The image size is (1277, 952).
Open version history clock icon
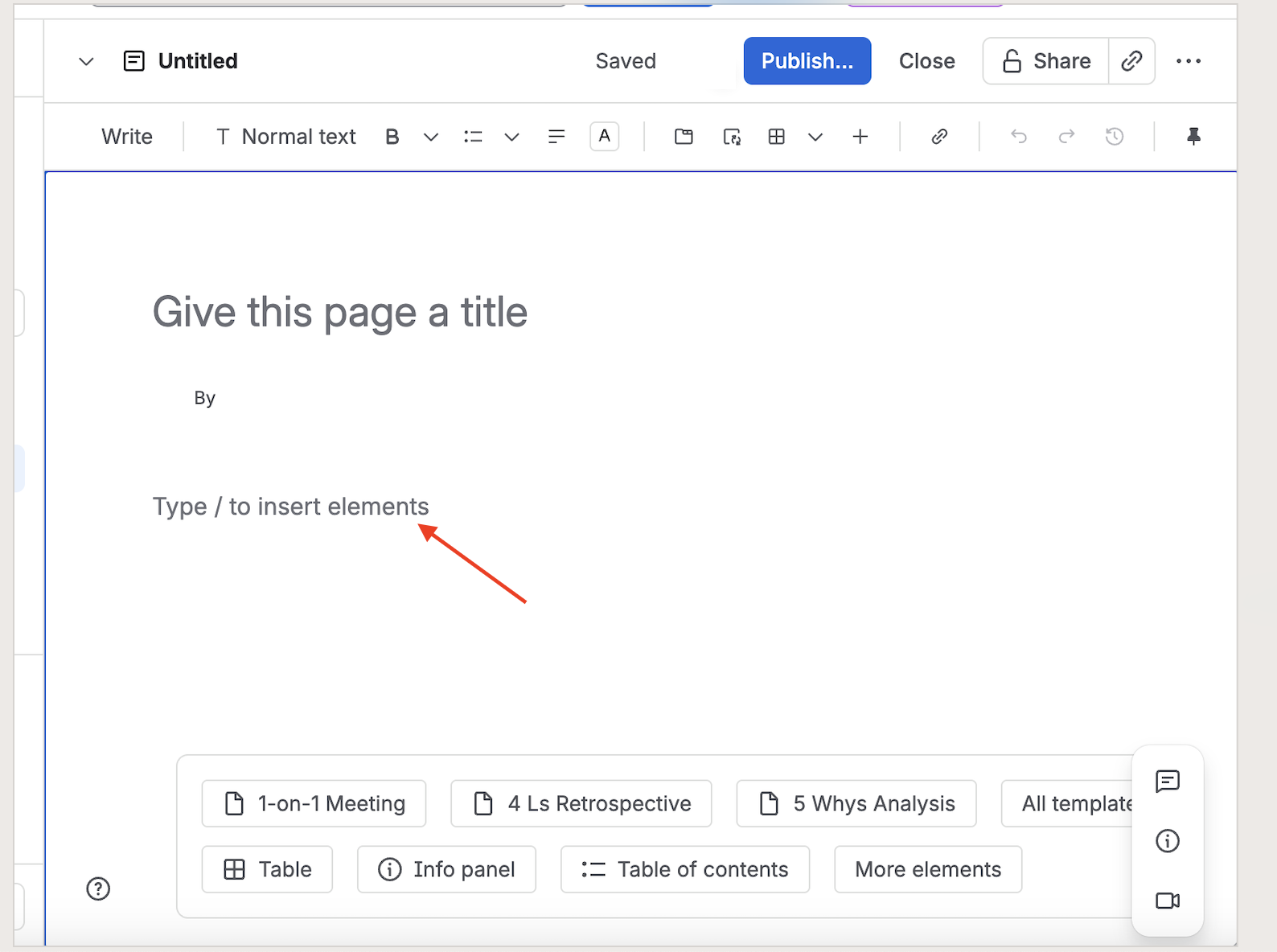(x=1115, y=137)
